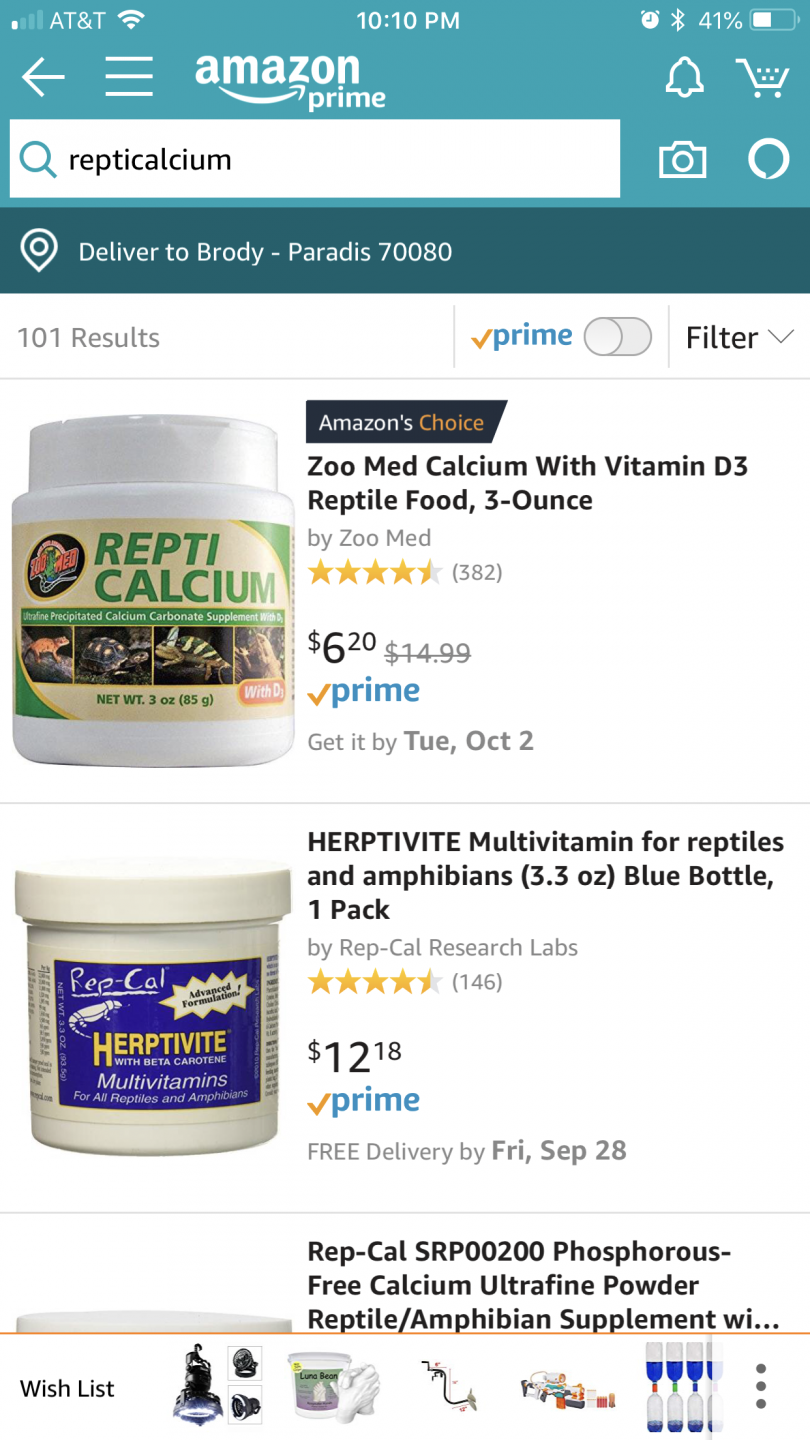Open the hamburger menu
The image size is (810, 1440).
[x=129, y=77]
